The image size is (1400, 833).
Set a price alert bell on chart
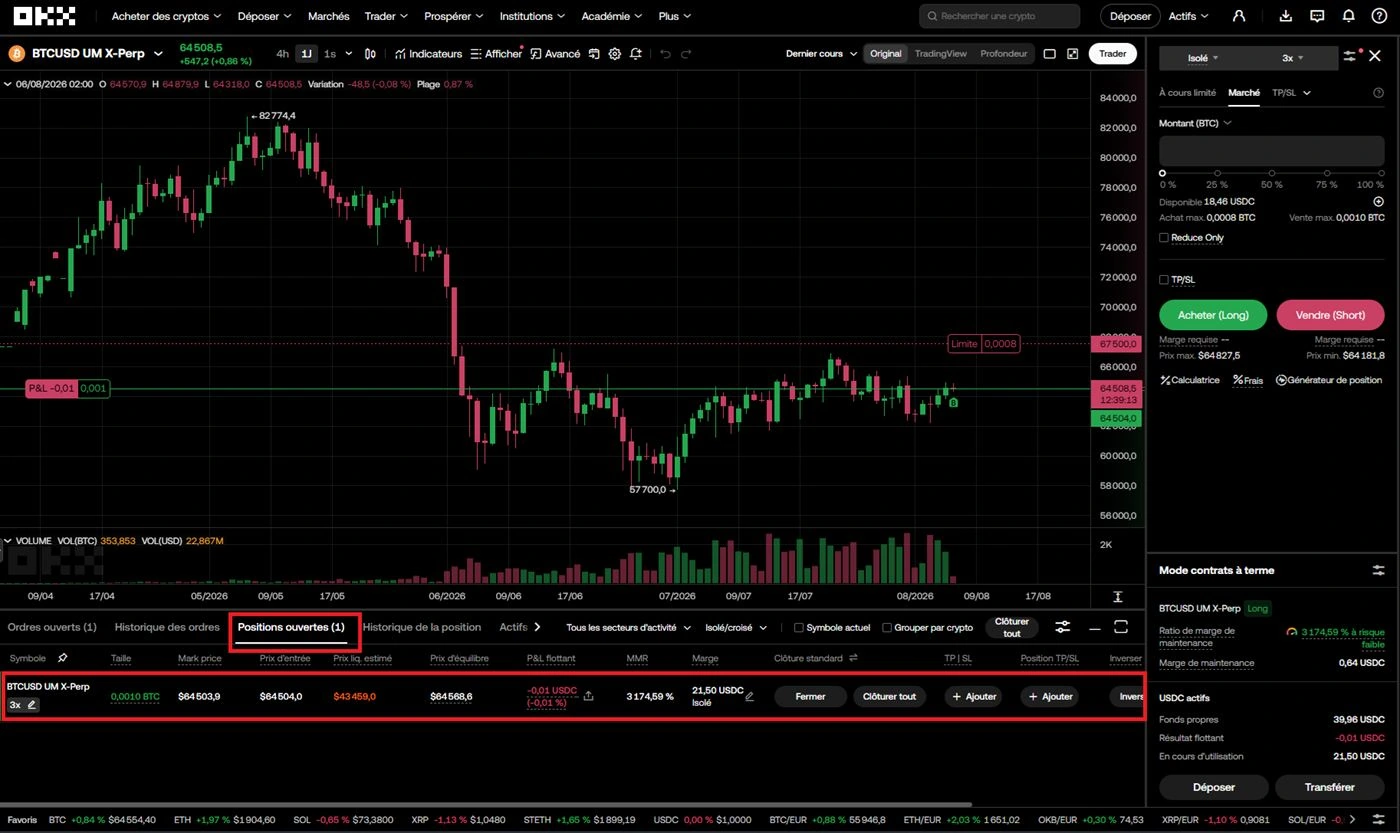coord(636,54)
